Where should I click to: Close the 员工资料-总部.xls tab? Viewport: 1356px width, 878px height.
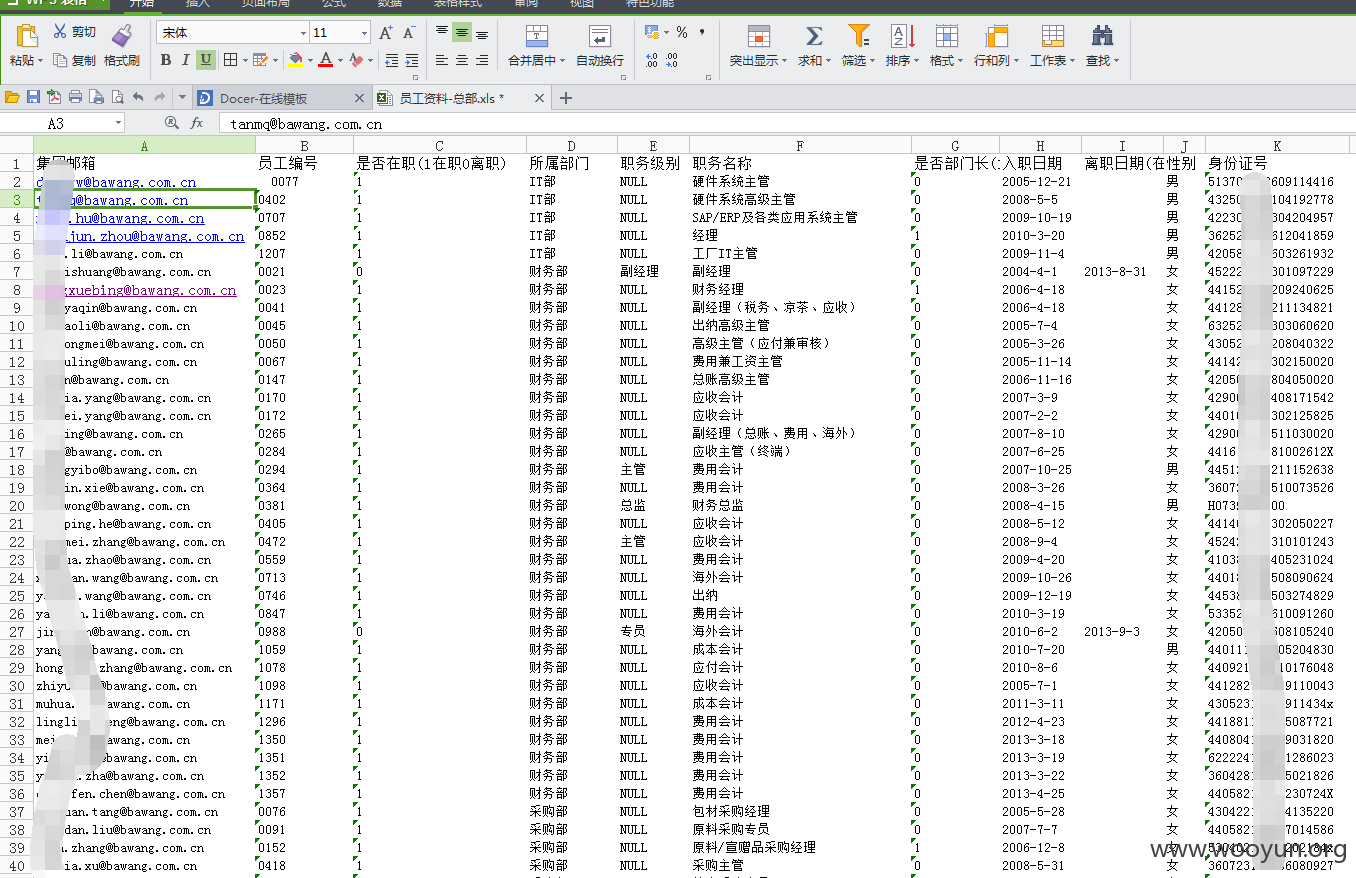(540, 98)
